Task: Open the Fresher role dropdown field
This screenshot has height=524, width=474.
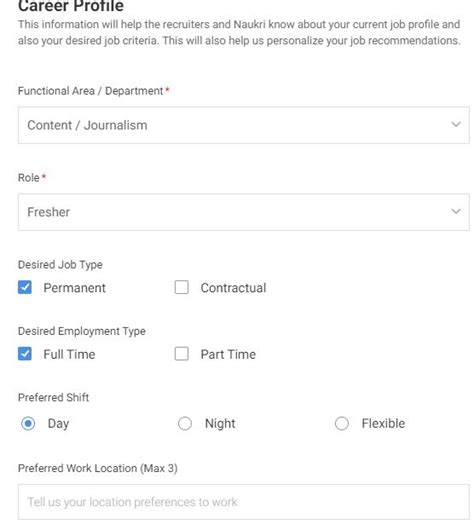Action: [x=244, y=212]
